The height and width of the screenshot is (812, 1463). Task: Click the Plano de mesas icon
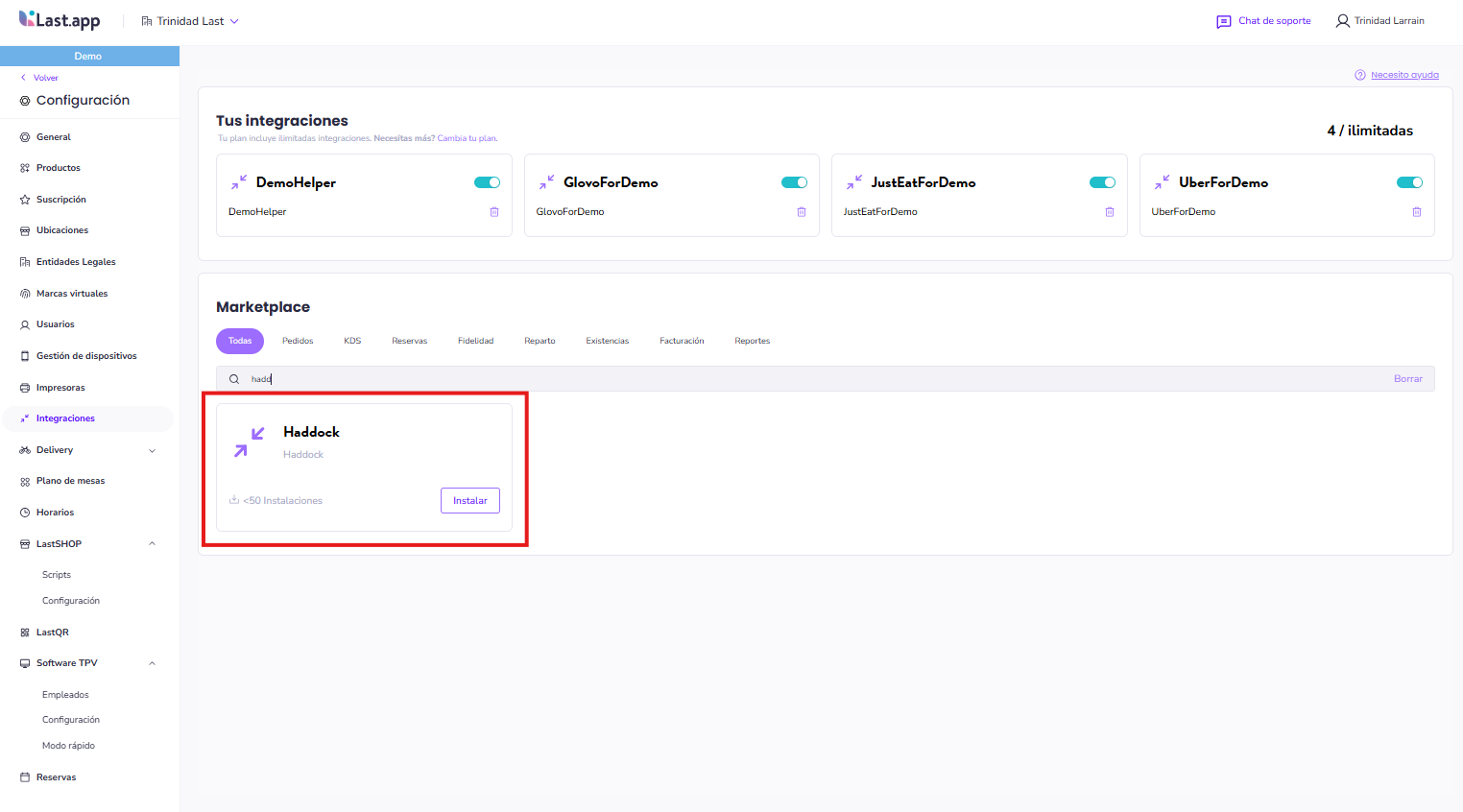point(25,482)
